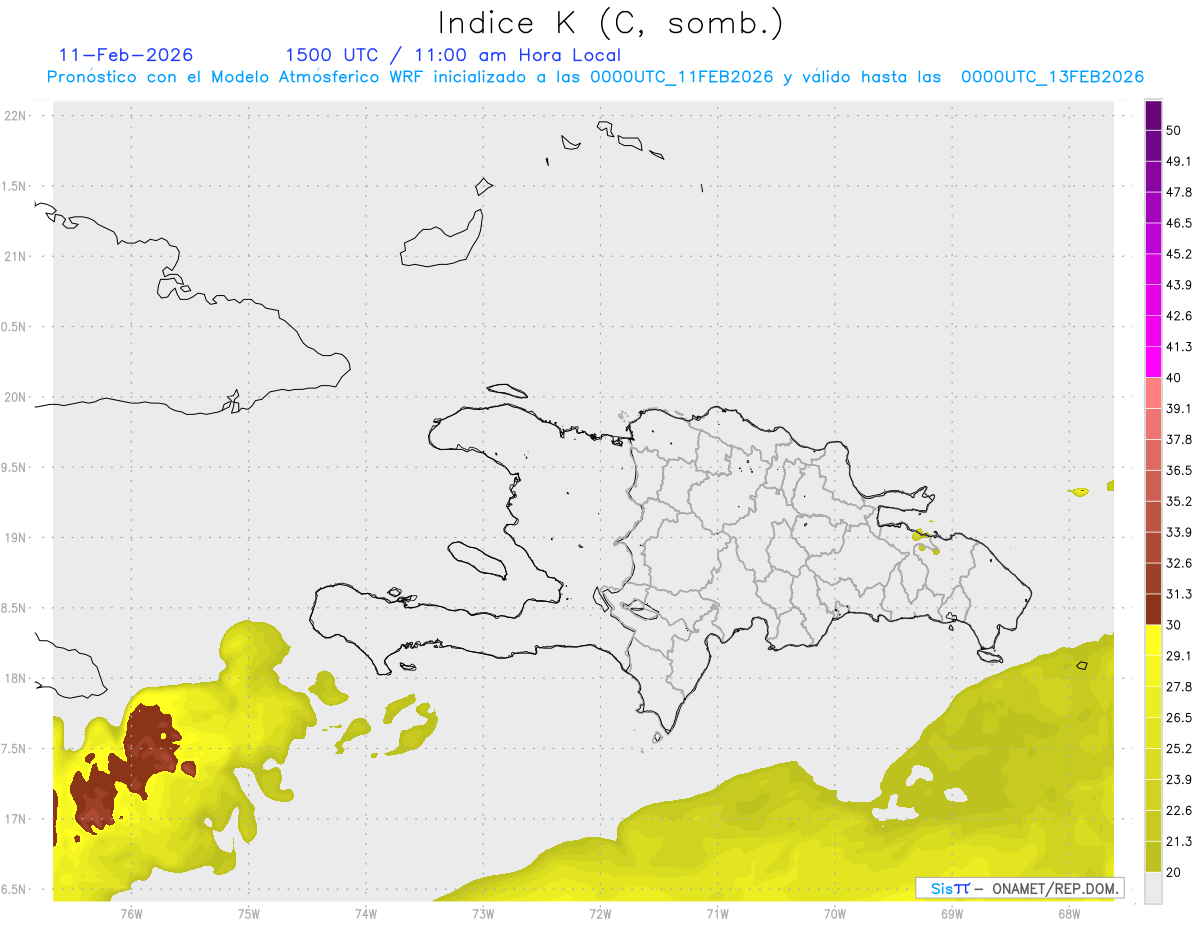Image resolution: width=1200 pixels, height=927 pixels.
Task: Click legend value '46.5'
Action: 1179,223
